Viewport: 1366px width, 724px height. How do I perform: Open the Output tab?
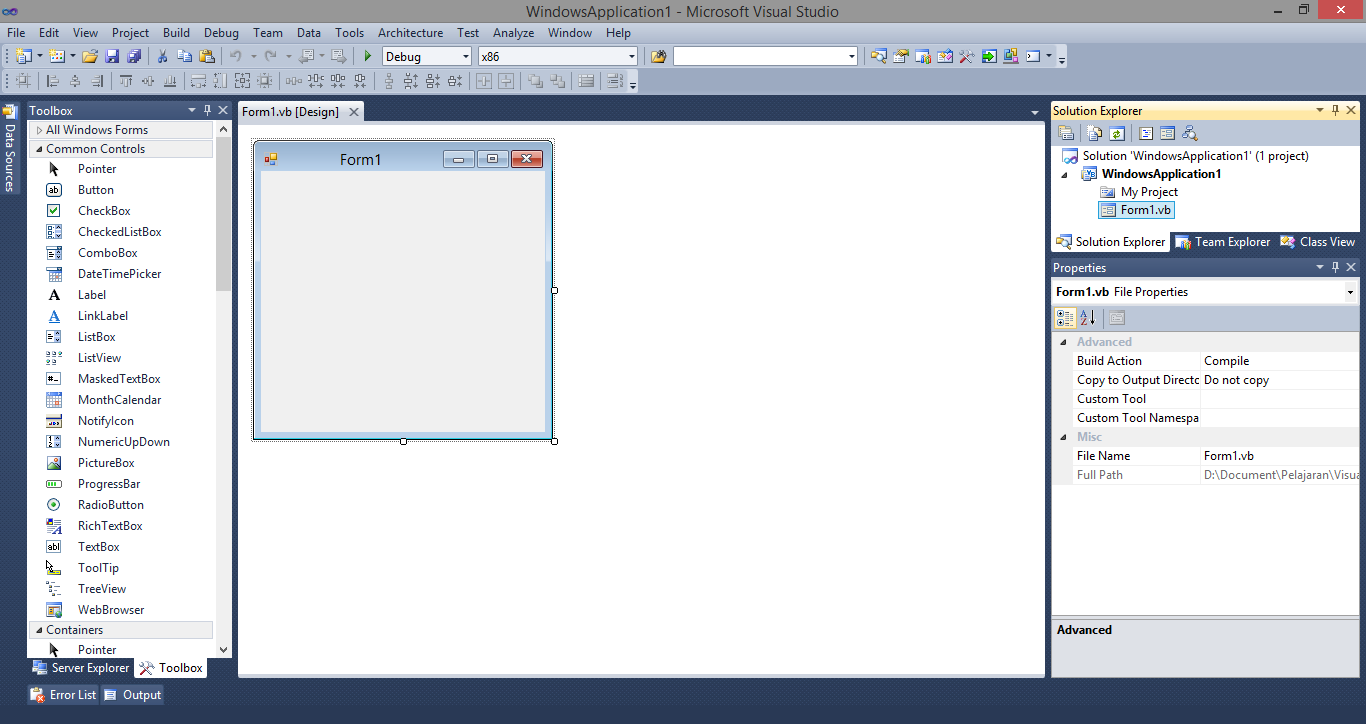coord(133,695)
